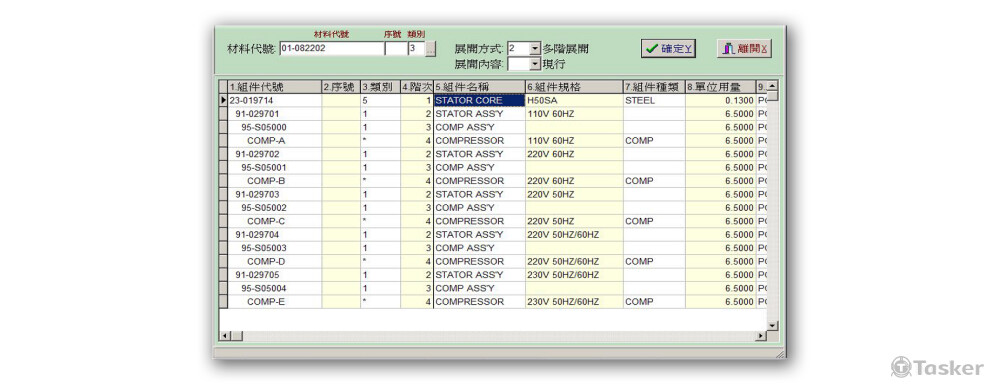The height and width of the screenshot is (388, 1000).
Task: Click the empty 序號 input field
Action: pyautogui.click(x=395, y=48)
